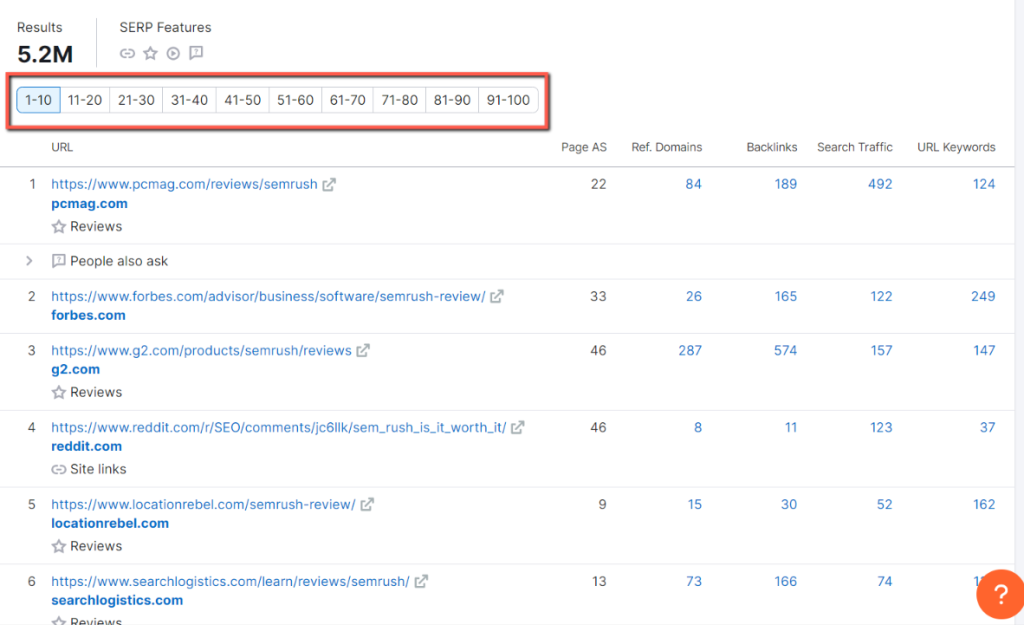Expand the People also ask row
This screenshot has height=625, width=1024.
coord(29,261)
